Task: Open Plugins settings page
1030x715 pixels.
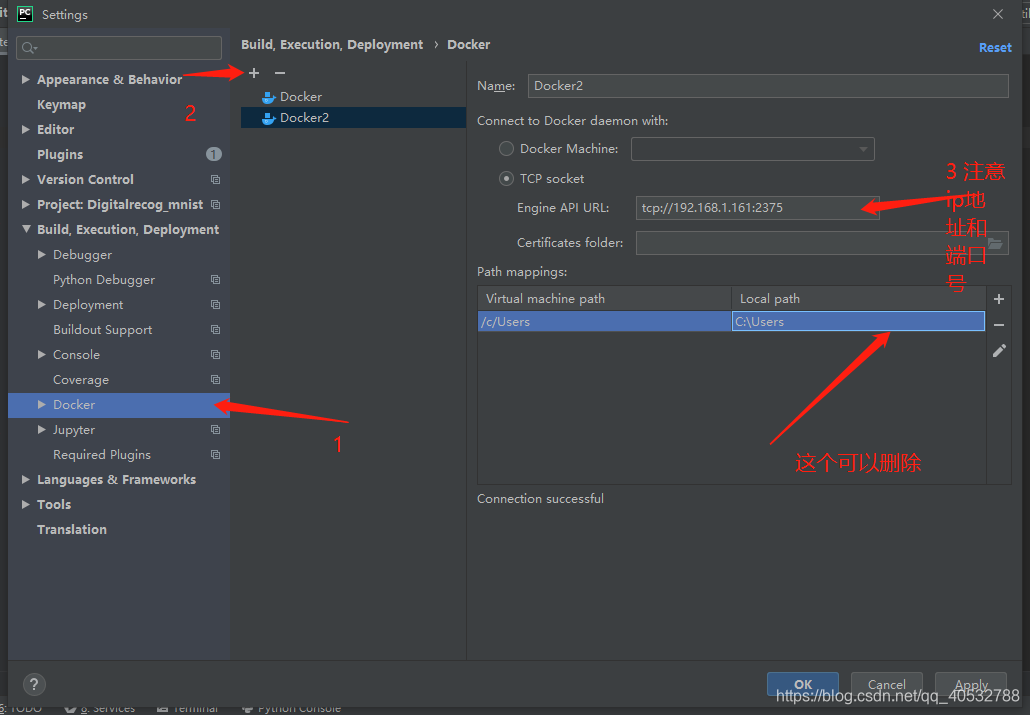Action: [60, 154]
